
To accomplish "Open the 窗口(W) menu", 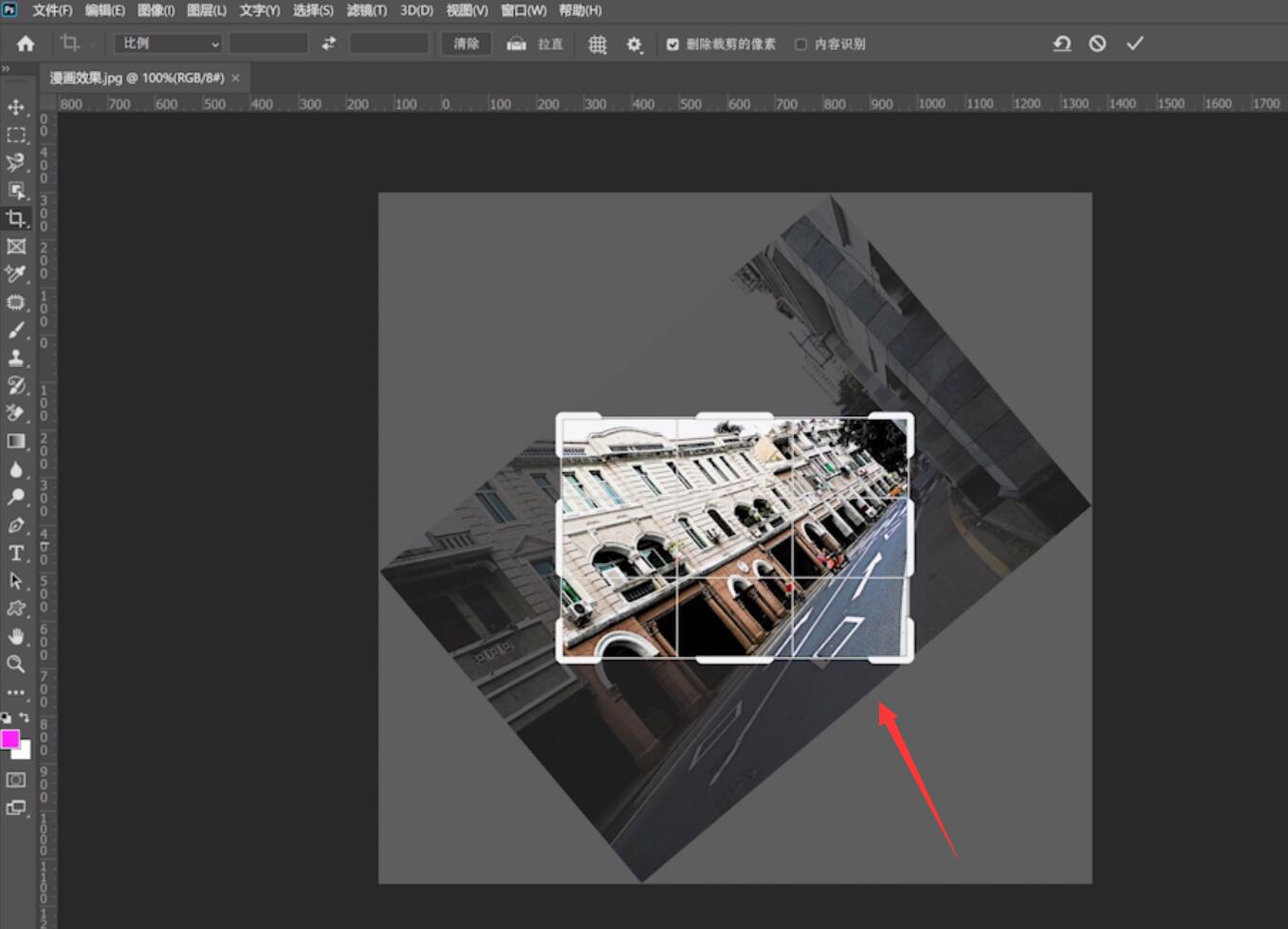I will pyautogui.click(x=524, y=10).
